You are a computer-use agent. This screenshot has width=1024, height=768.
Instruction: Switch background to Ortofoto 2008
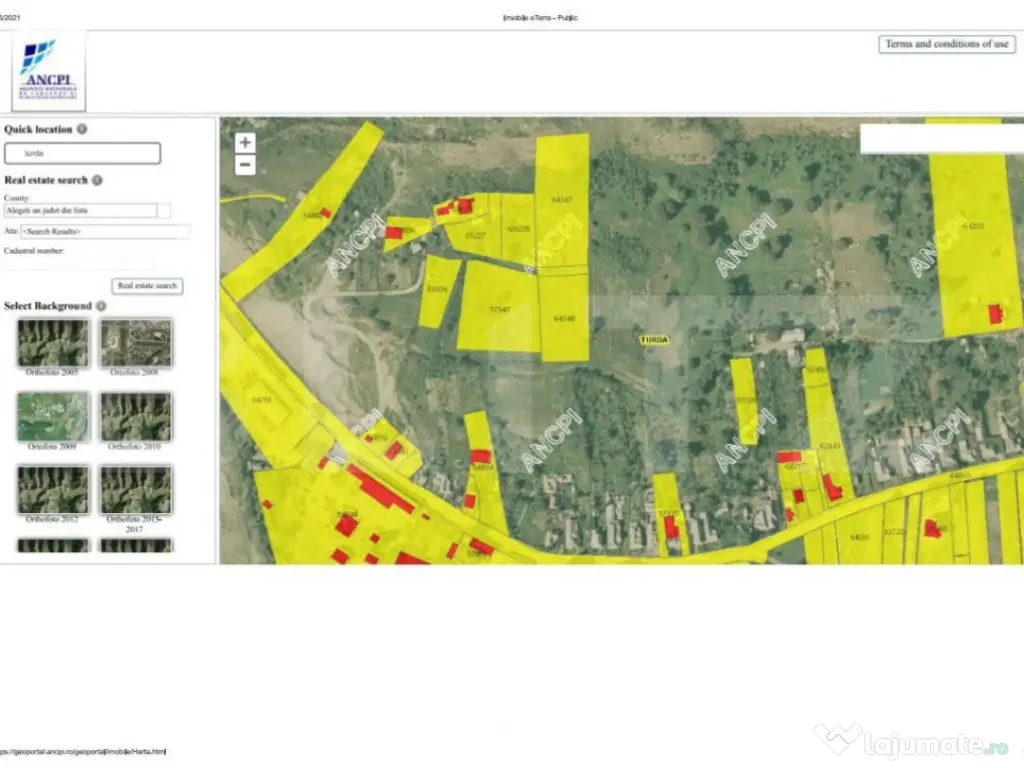(x=135, y=343)
